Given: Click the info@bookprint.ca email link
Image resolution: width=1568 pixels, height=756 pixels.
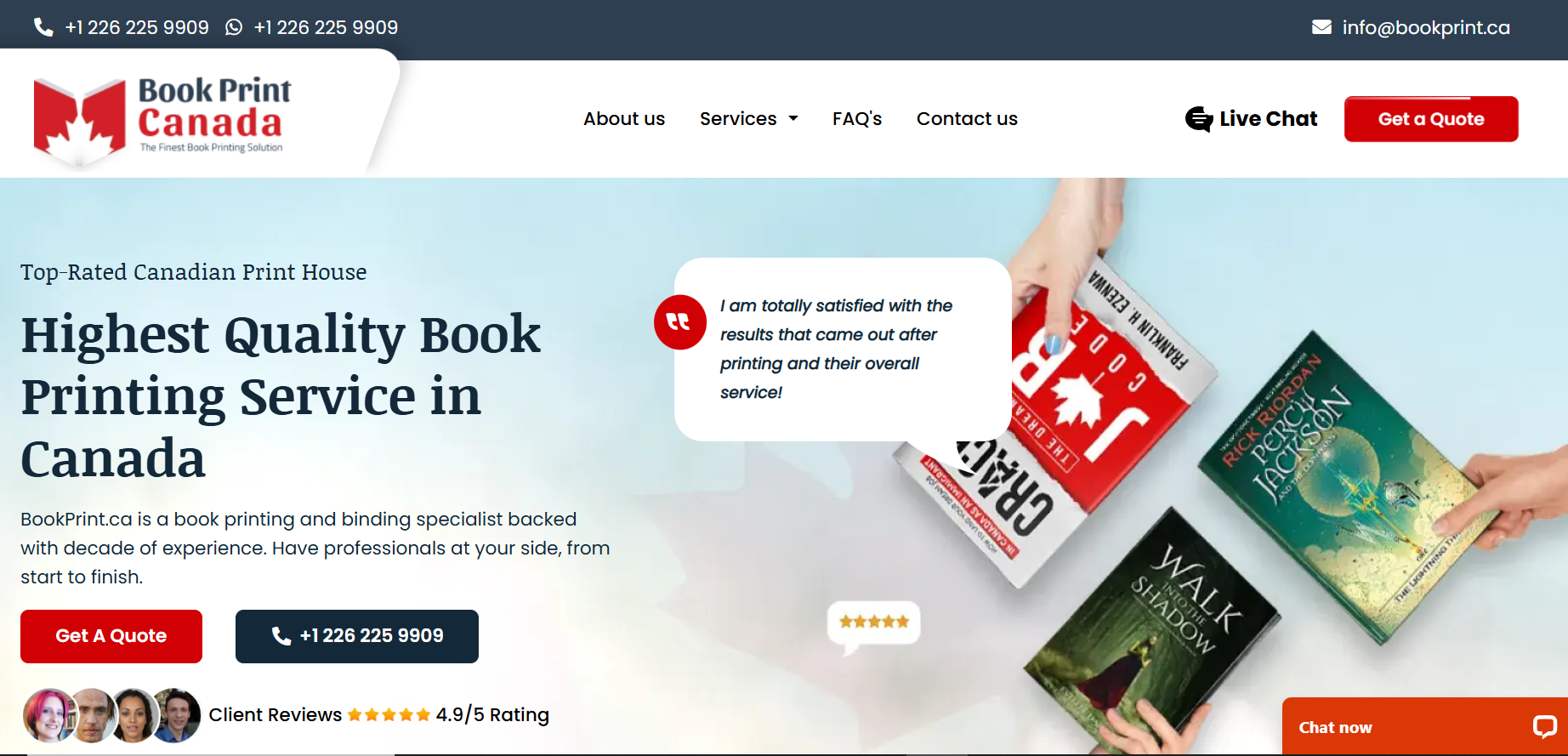Looking at the screenshot, I should coord(1426,27).
